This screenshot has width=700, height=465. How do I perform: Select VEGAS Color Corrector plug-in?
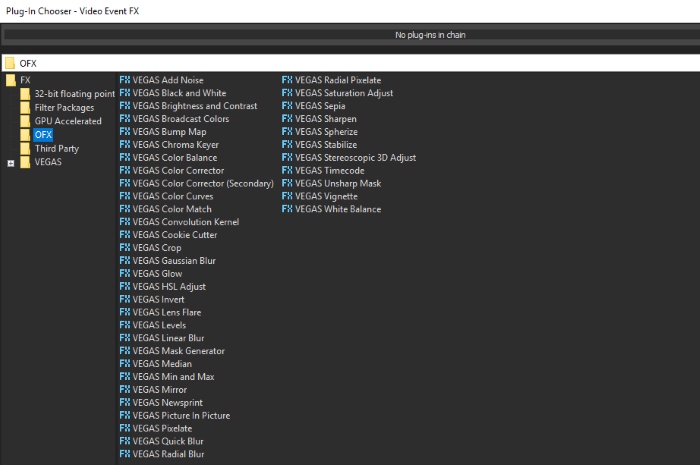tap(172, 170)
